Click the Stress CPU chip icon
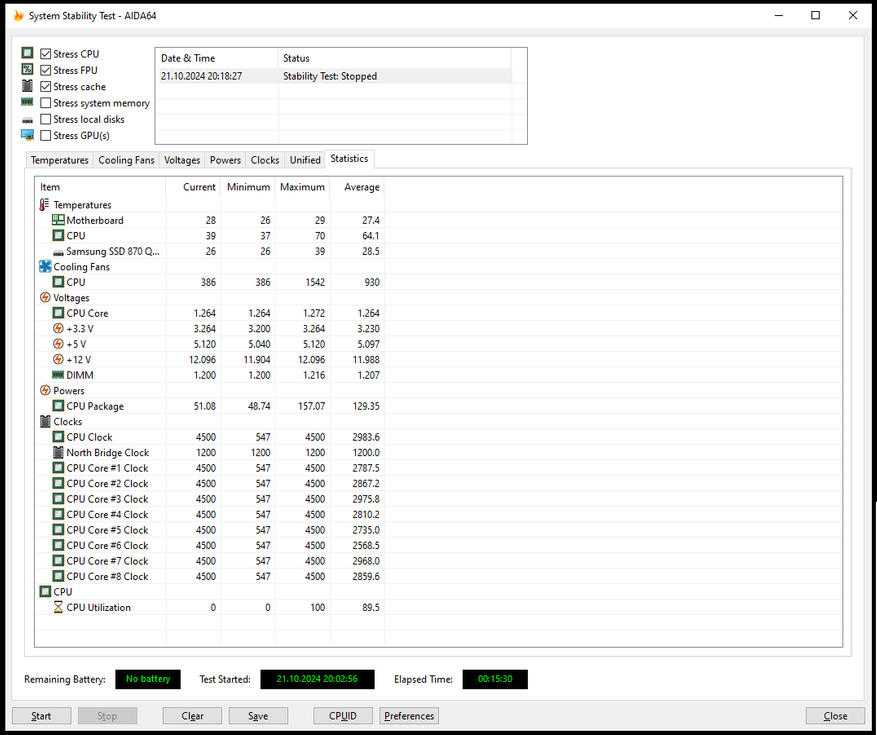The image size is (877, 735). click(27, 53)
